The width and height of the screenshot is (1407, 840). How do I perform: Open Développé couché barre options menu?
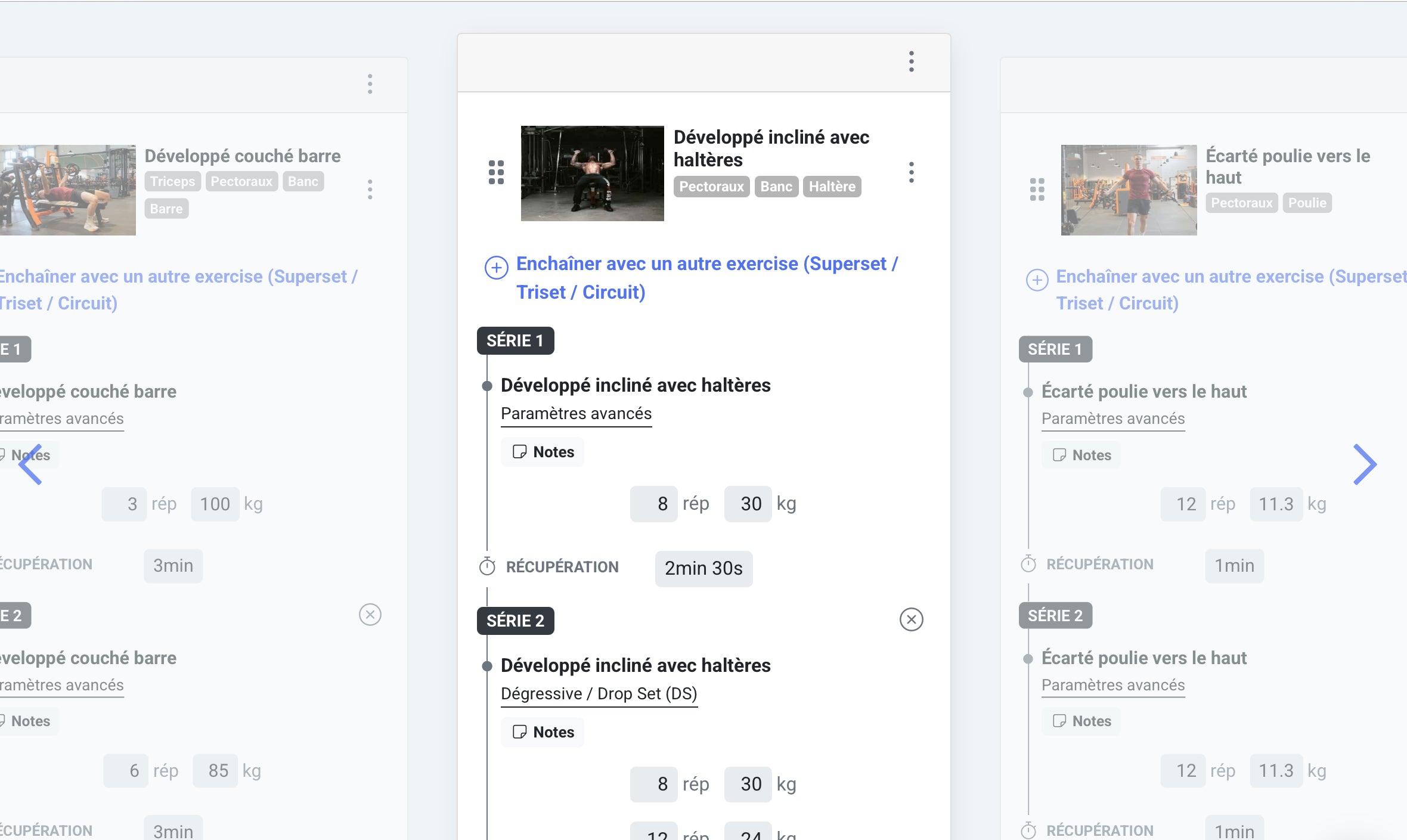(x=370, y=189)
